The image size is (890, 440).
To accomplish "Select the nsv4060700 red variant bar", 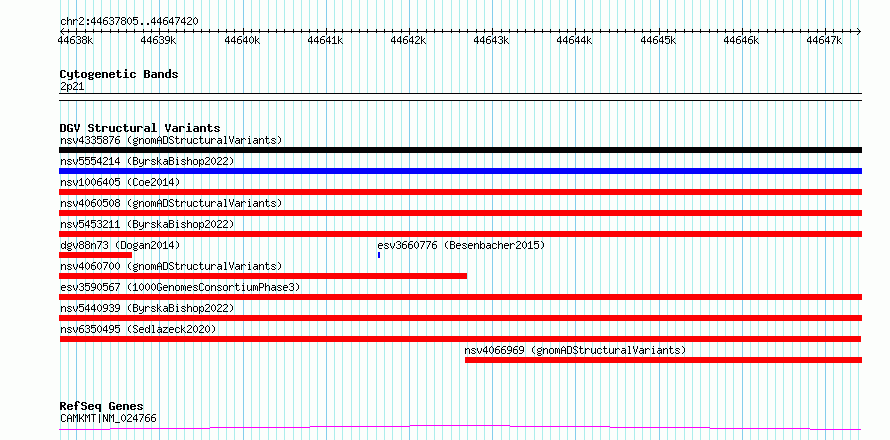I will pyautogui.click(x=263, y=276).
